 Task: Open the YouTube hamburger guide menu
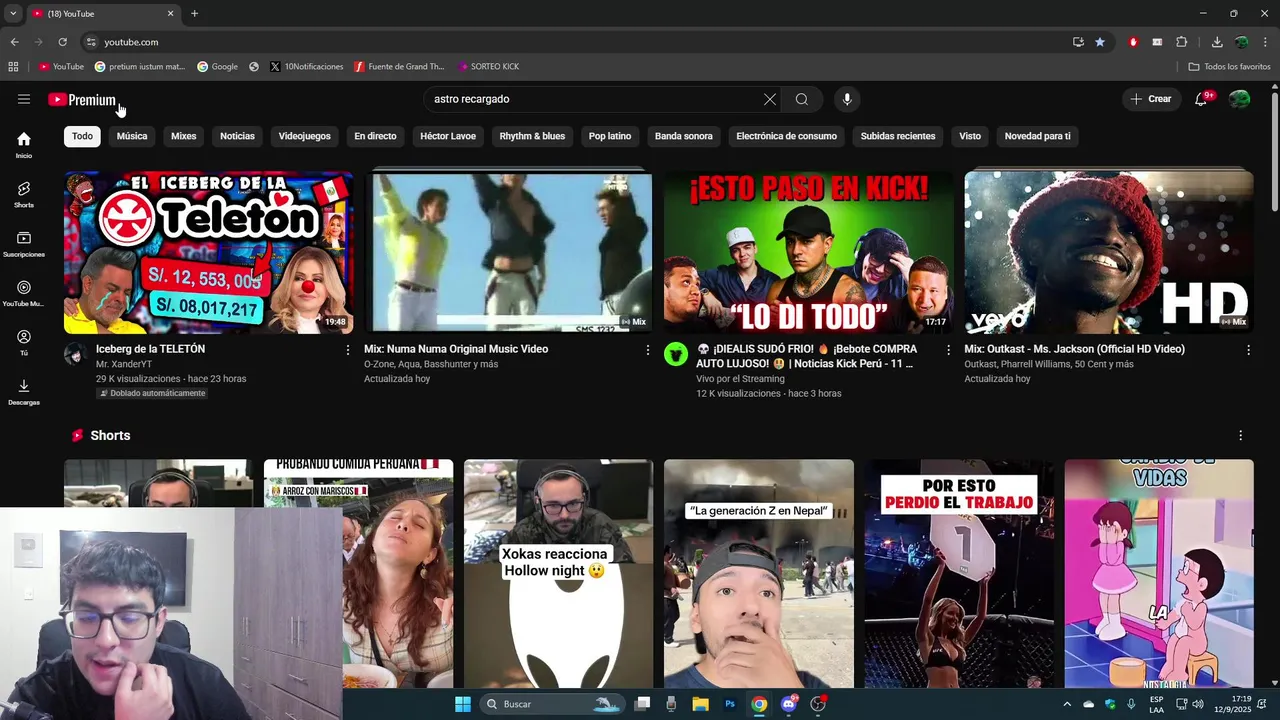(x=24, y=99)
